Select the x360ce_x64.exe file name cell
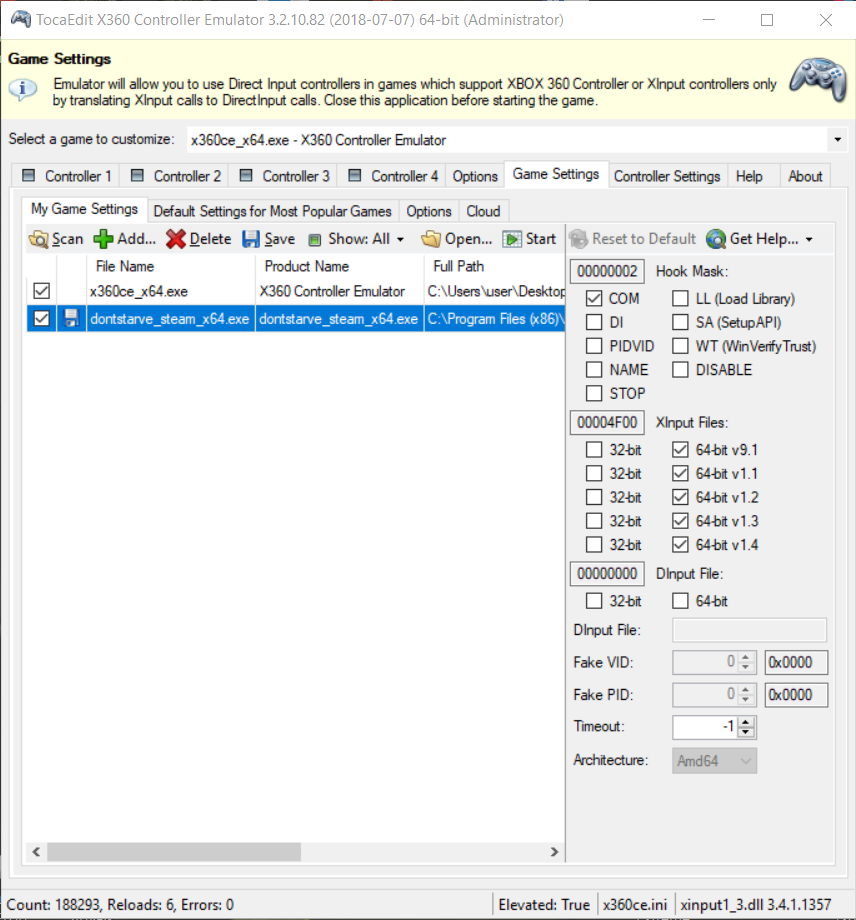Viewport: 856px width, 920px height. pos(171,291)
